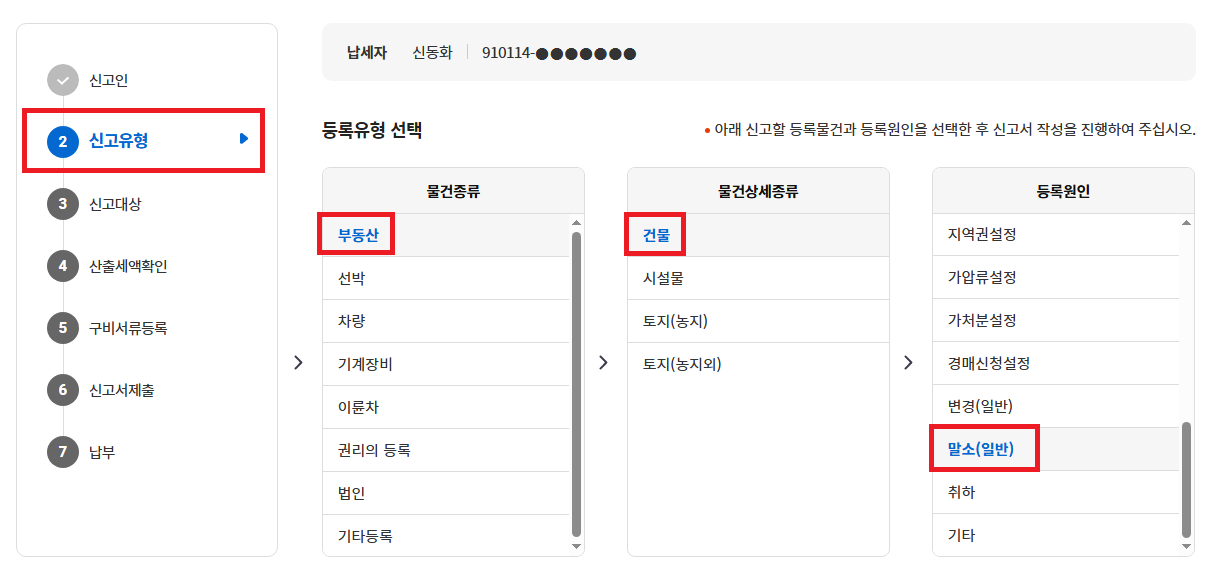This screenshot has height=580, width=1211.
Task: Select 건물 in the 물건상세종류 list
Action: [655, 234]
